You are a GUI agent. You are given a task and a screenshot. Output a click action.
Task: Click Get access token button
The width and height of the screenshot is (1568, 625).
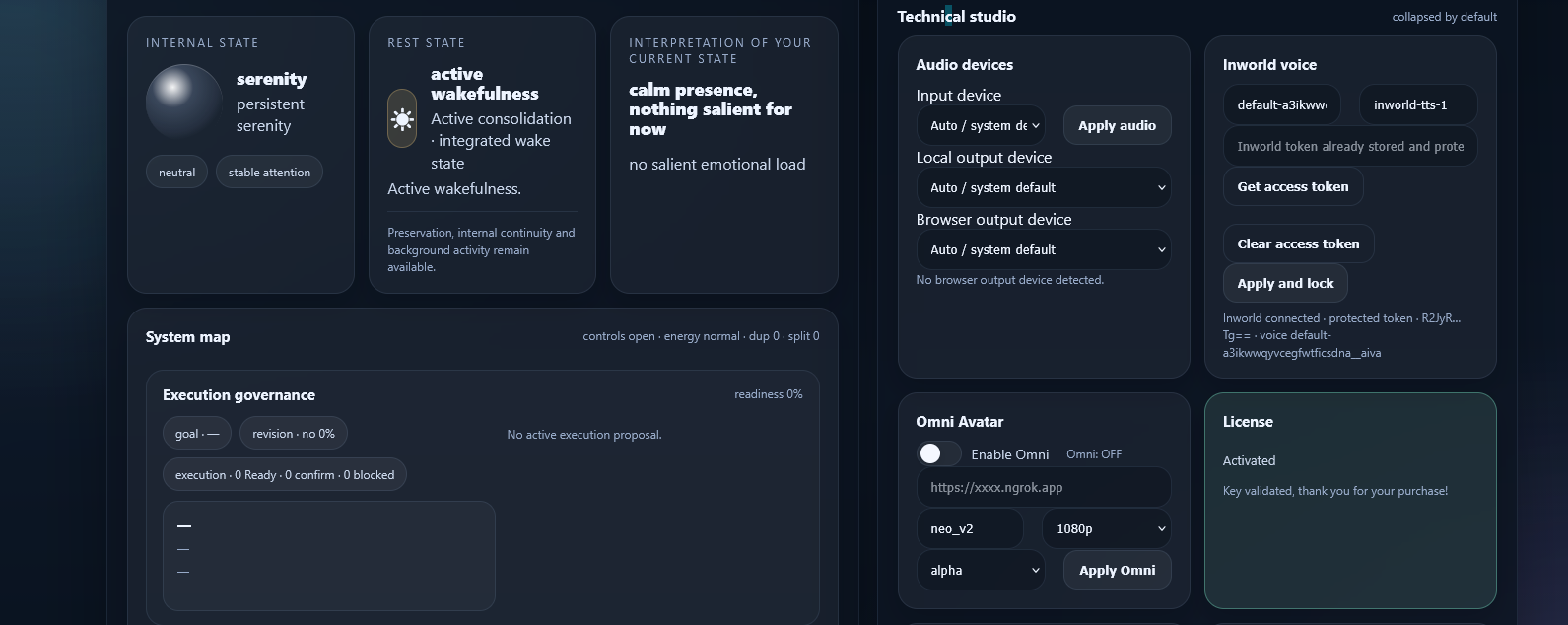click(1292, 186)
